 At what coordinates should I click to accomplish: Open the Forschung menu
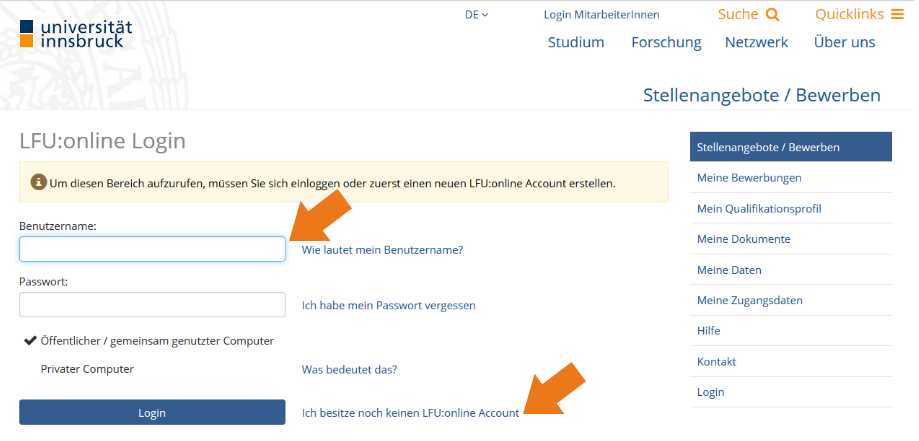click(x=666, y=42)
